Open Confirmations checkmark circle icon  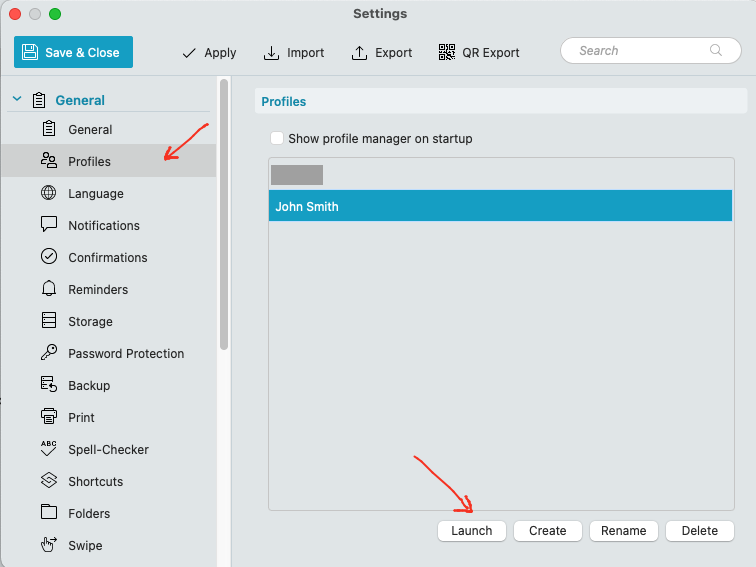coord(49,256)
